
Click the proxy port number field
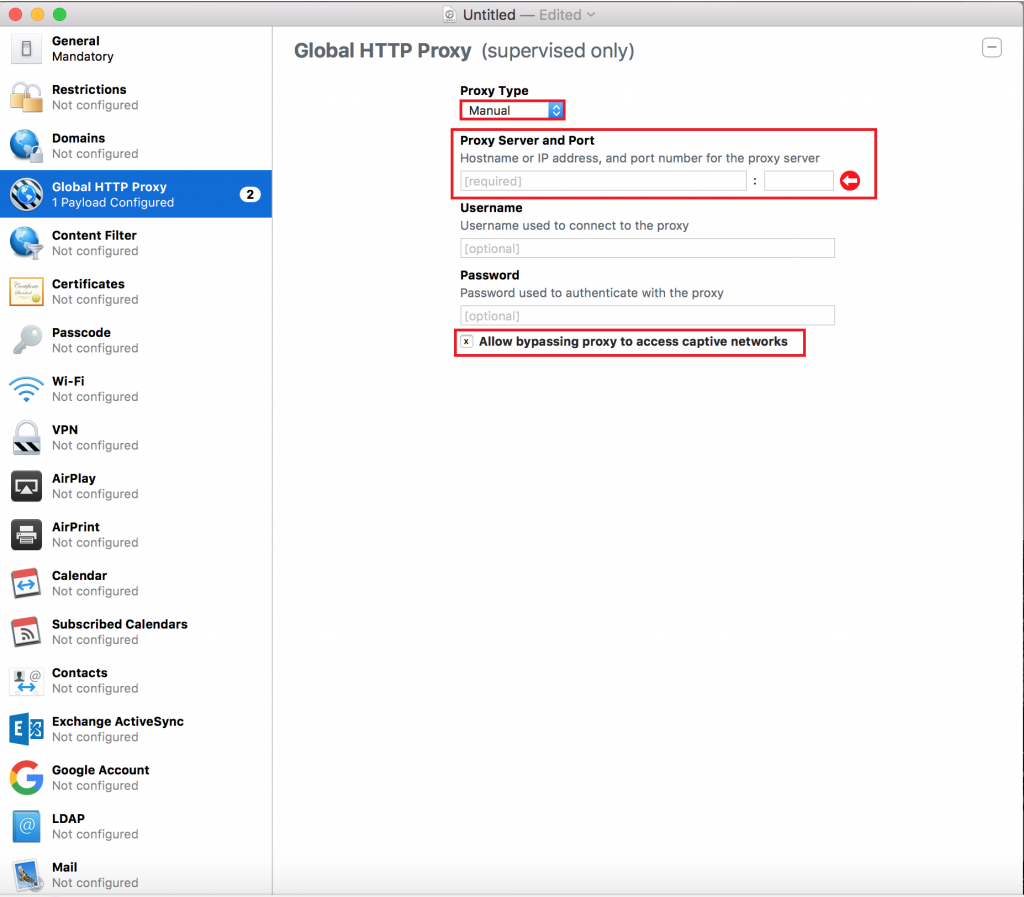point(799,181)
